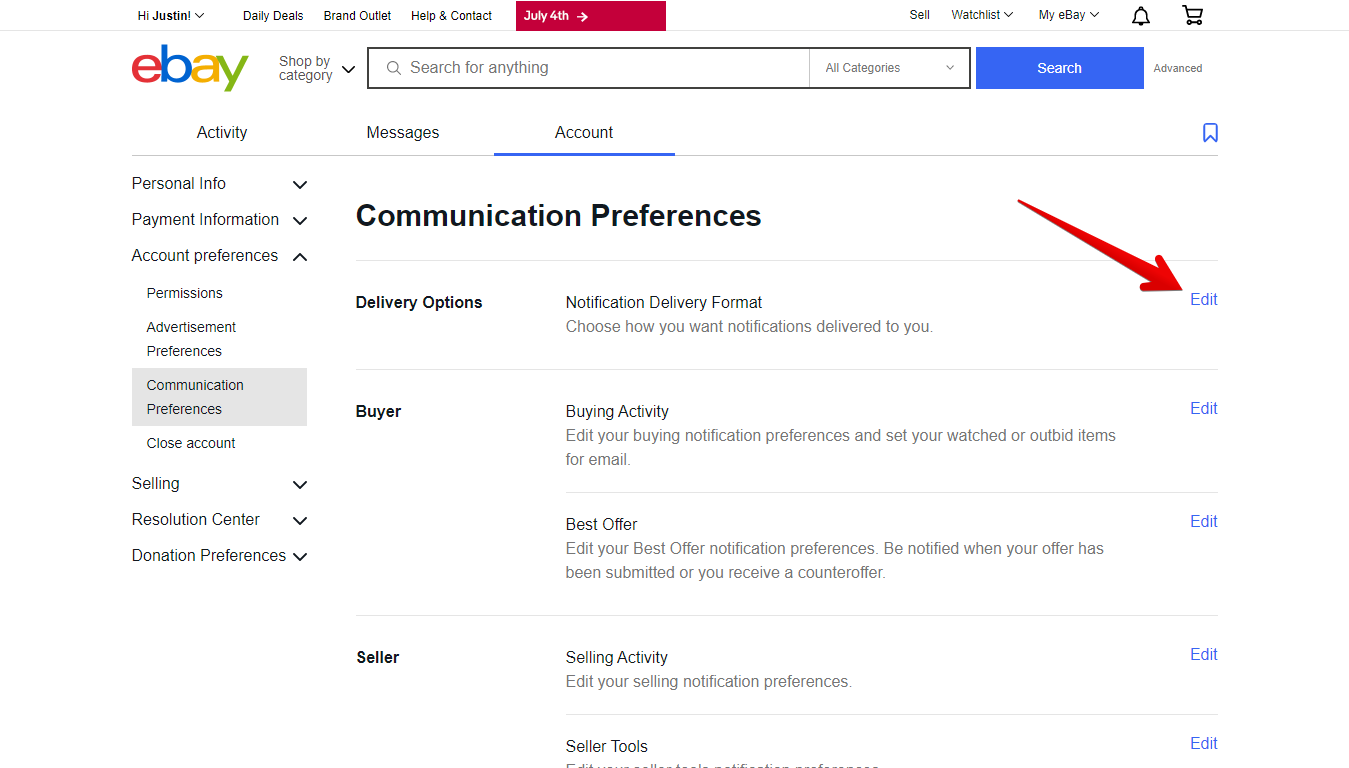
Task: Edit Seller Tools preferences
Action: click(x=1204, y=744)
